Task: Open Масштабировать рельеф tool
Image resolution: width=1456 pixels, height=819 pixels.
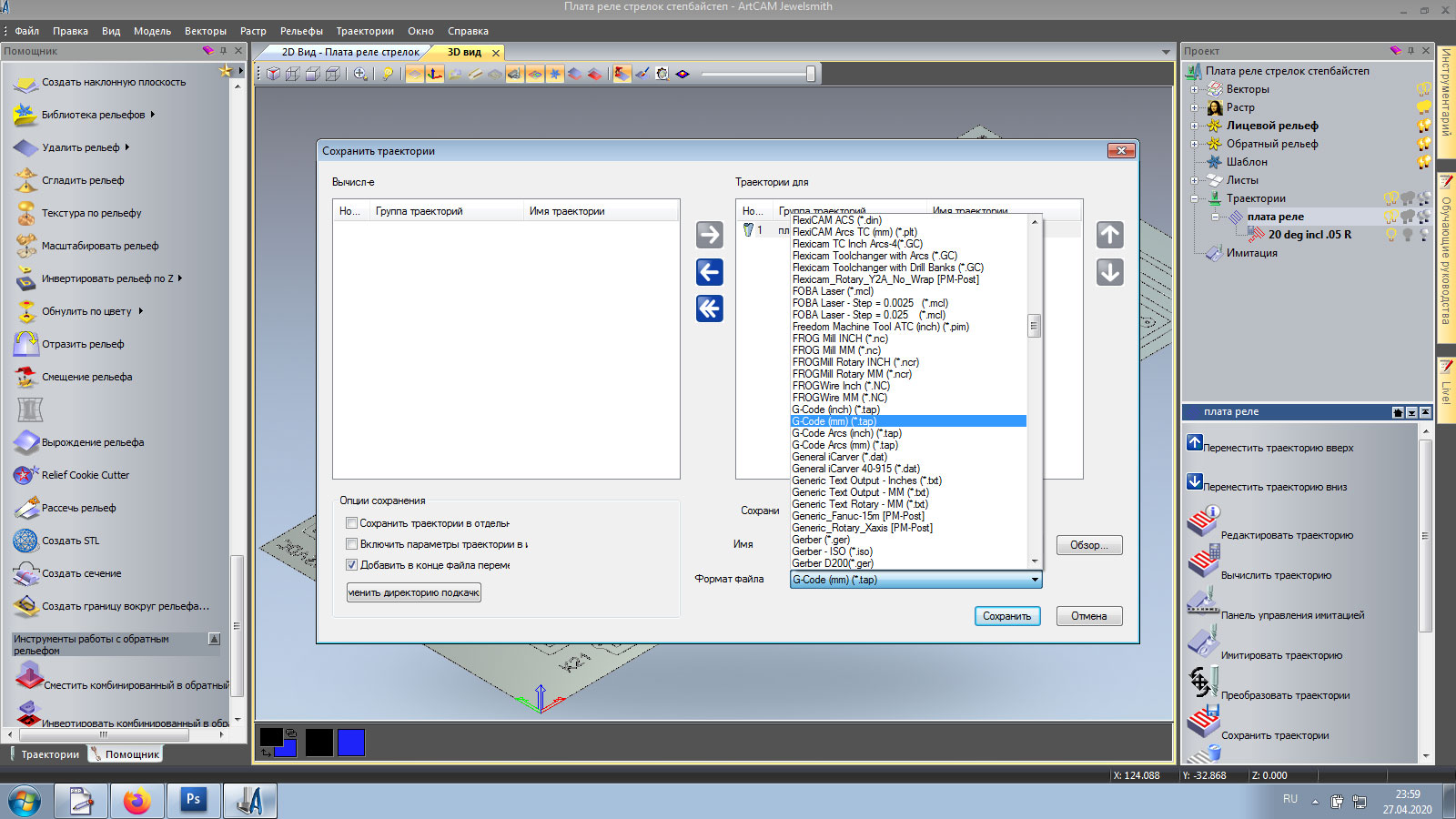Action: [x=86, y=246]
